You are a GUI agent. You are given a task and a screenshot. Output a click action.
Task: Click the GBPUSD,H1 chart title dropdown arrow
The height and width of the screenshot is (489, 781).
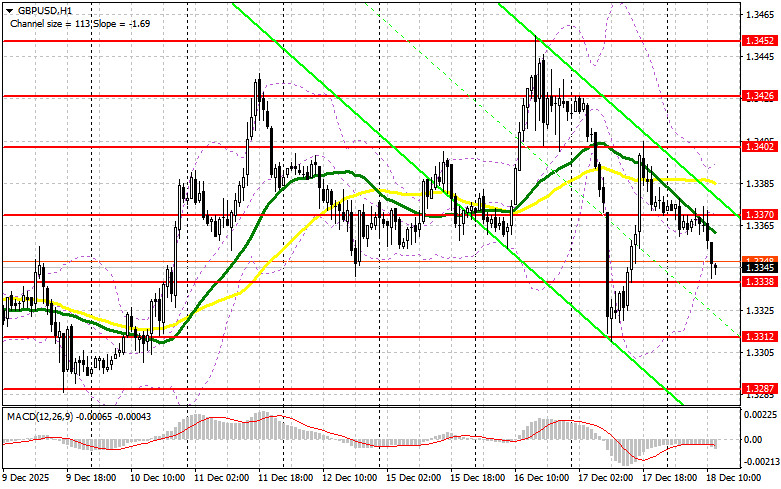coord(9,10)
